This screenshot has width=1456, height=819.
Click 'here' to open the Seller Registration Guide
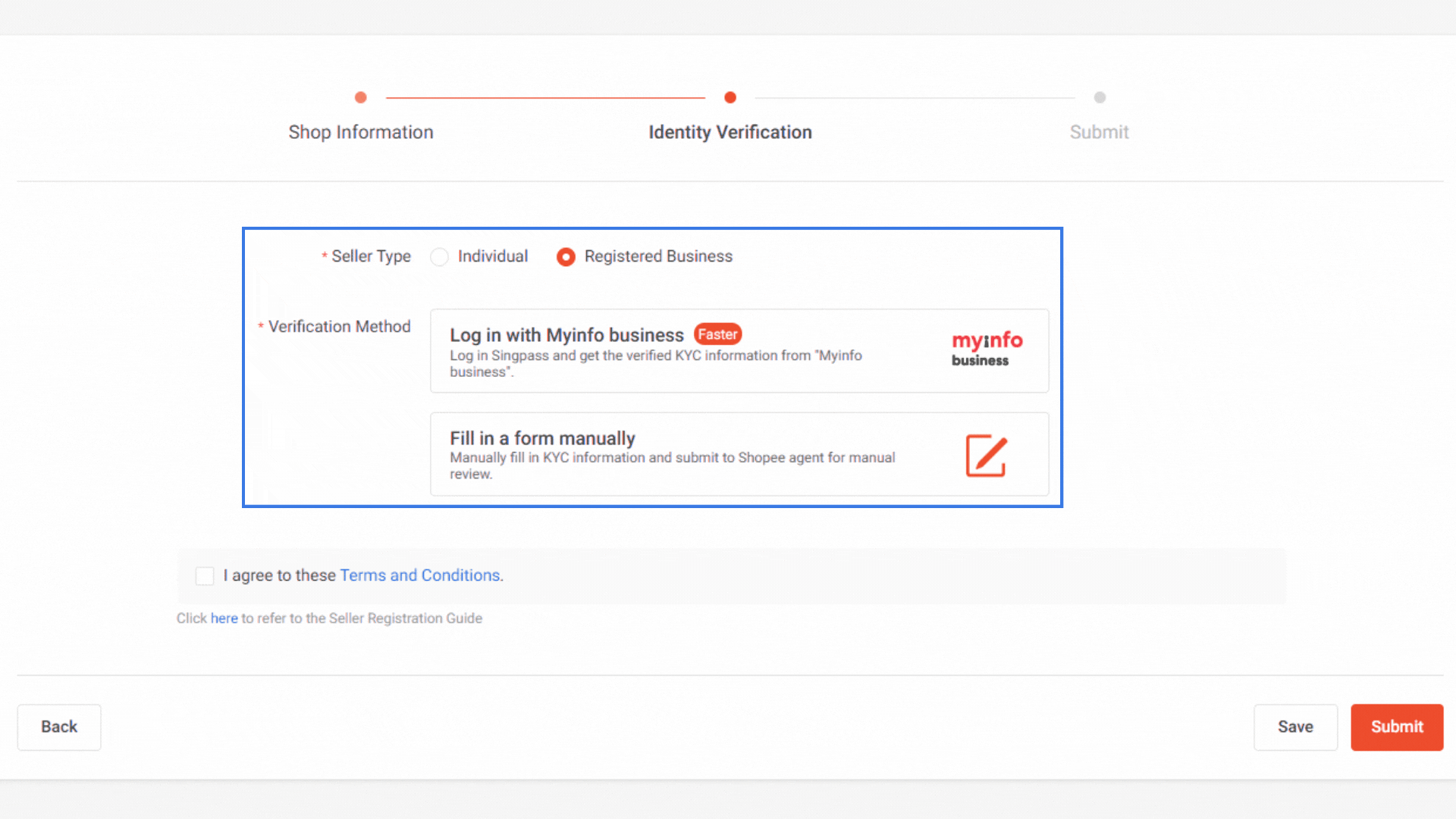(224, 618)
